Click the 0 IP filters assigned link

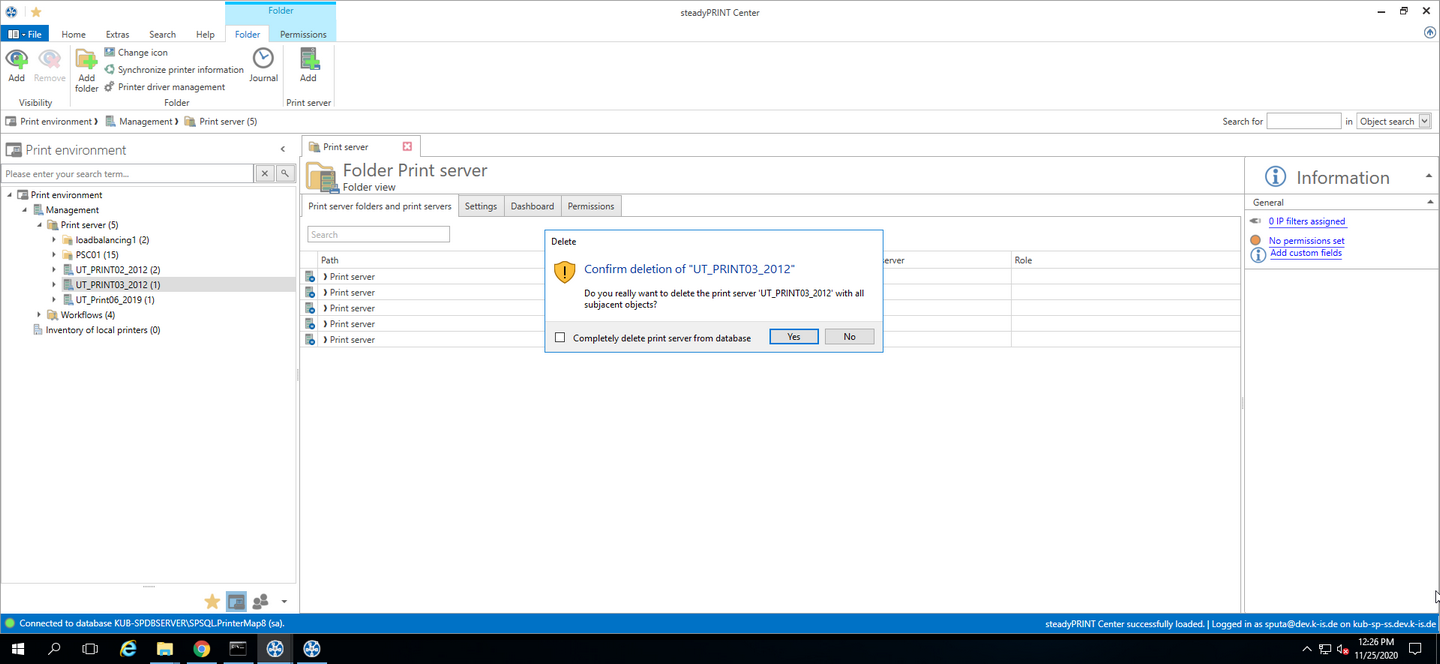pyautogui.click(x=1306, y=221)
